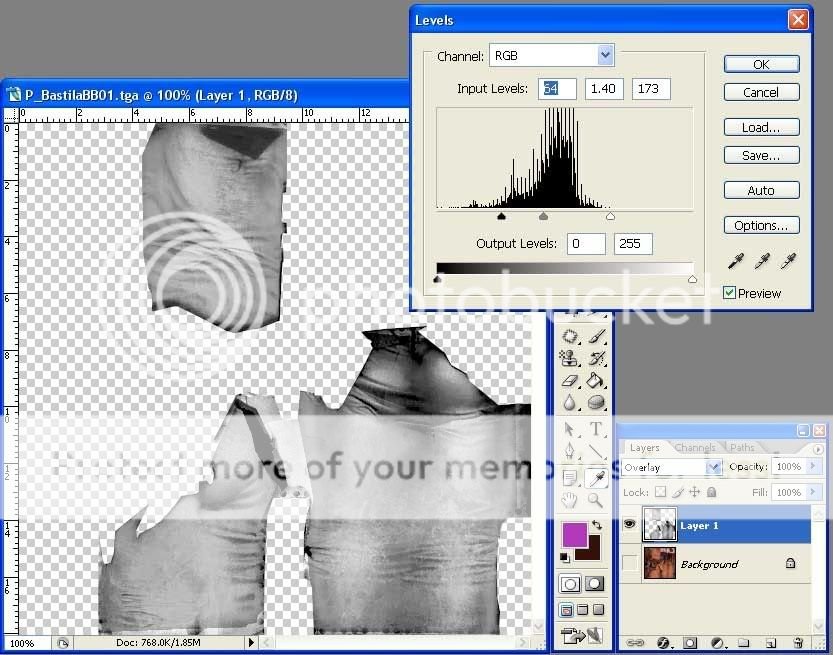The height and width of the screenshot is (655, 833).
Task: Toggle lock position of layer
Action: [x=694, y=492]
